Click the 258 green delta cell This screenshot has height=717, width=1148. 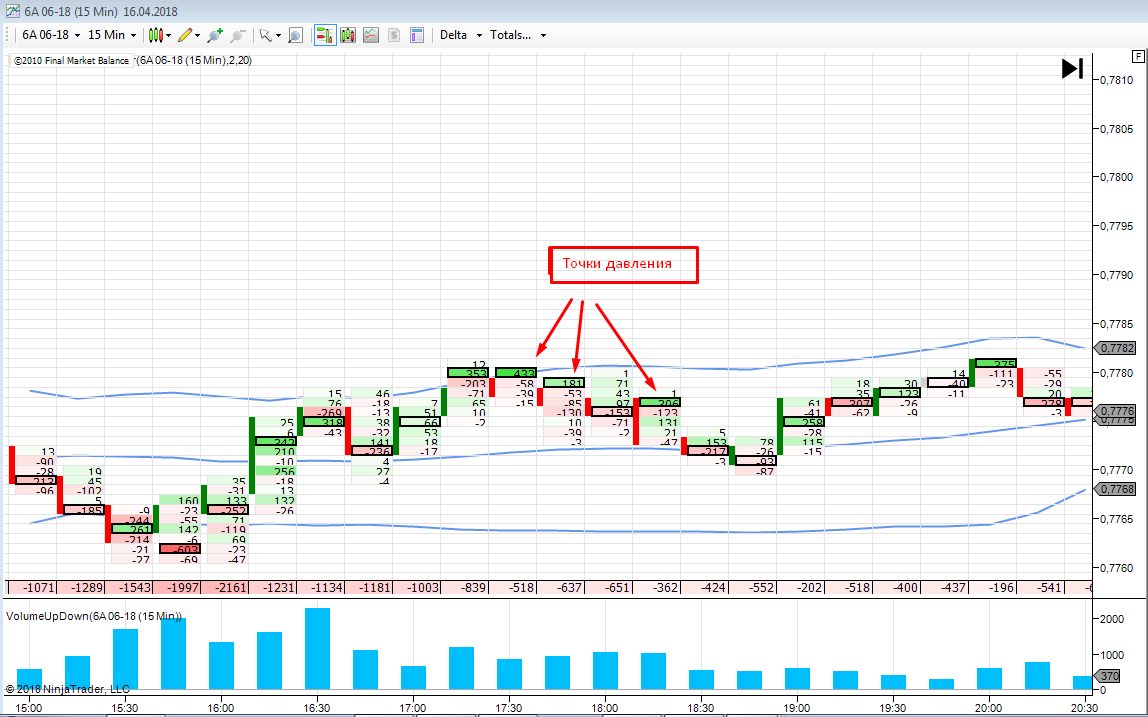803,422
